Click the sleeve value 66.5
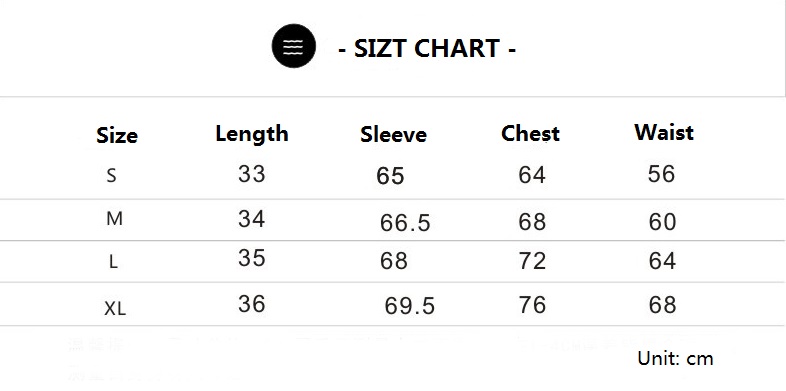Viewport: 786px width, 391px height. (x=405, y=223)
